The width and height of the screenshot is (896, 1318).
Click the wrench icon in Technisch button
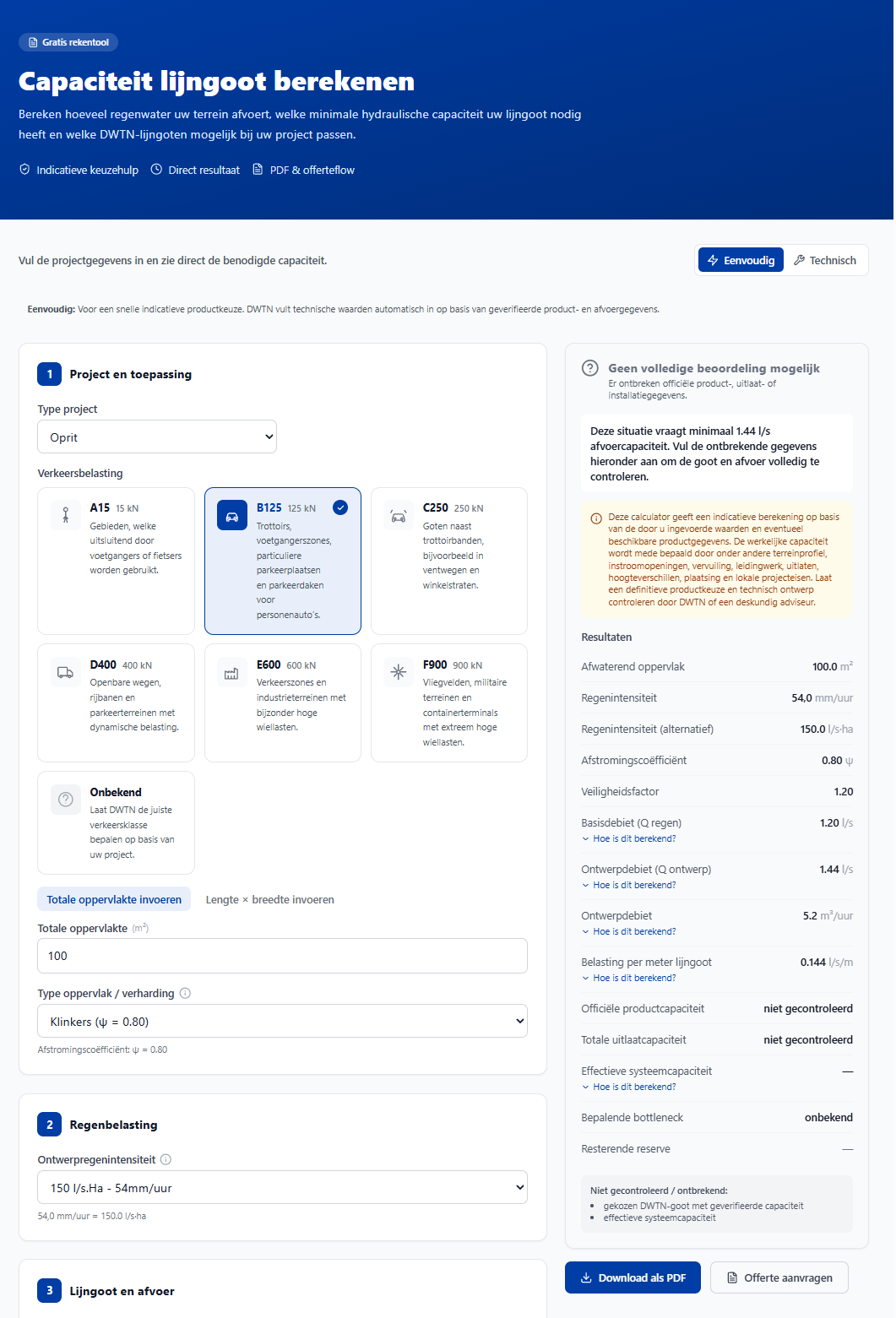click(x=799, y=260)
